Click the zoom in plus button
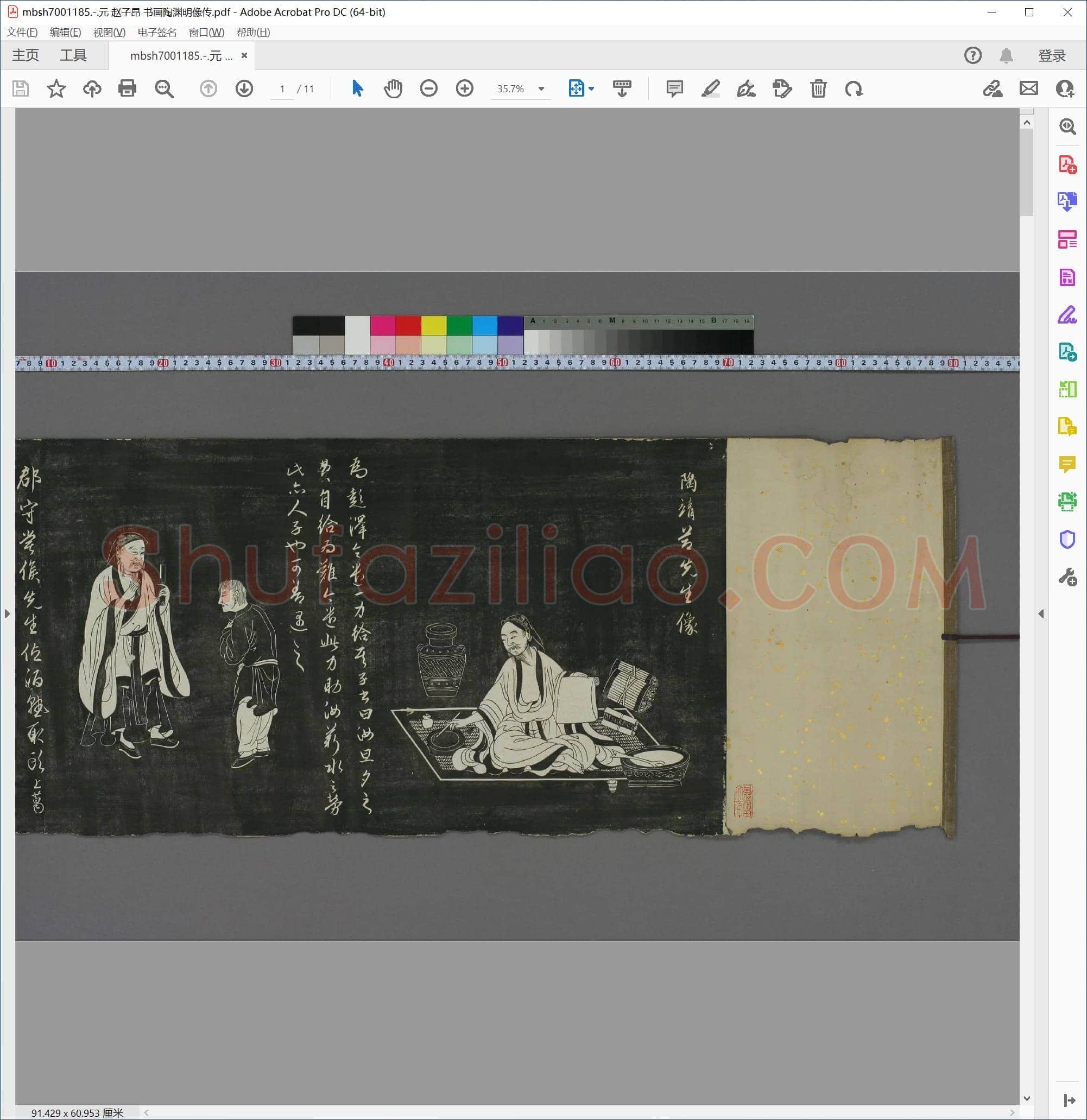 (465, 88)
